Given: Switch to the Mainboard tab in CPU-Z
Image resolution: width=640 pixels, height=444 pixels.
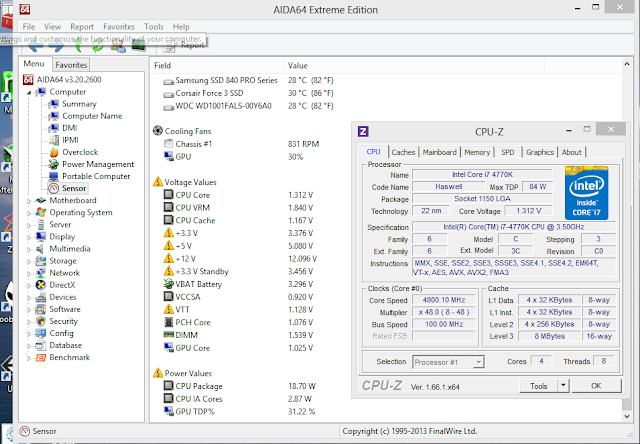Looking at the screenshot, I should coord(440,152).
